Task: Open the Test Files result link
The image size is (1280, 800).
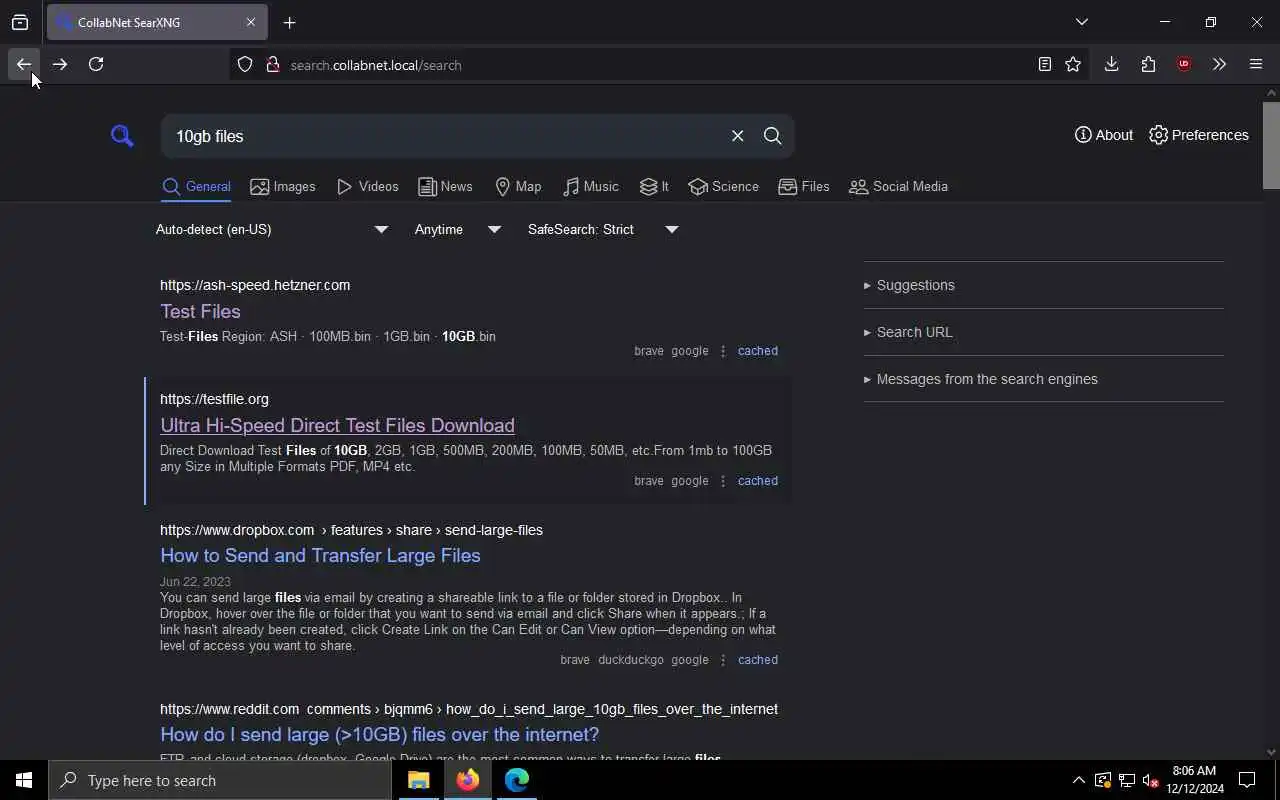Action: (x=200, y=311)
